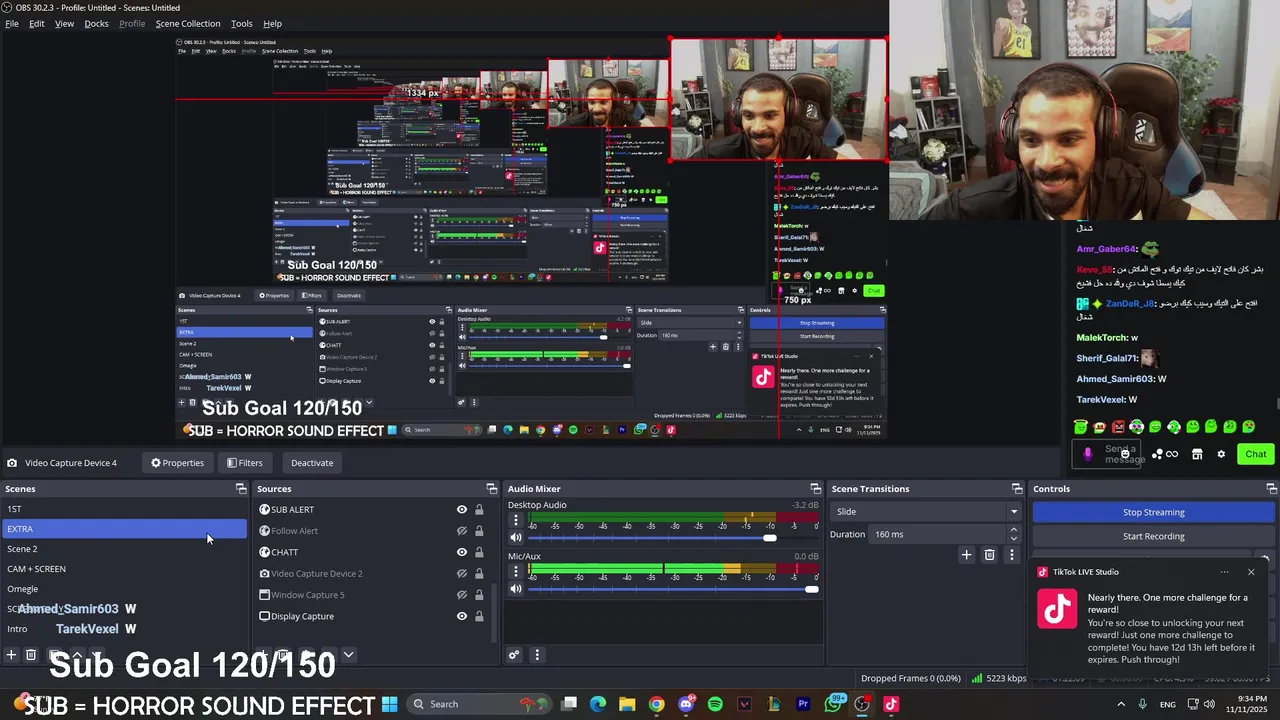Toggle lock on Display Capture source

479,616
